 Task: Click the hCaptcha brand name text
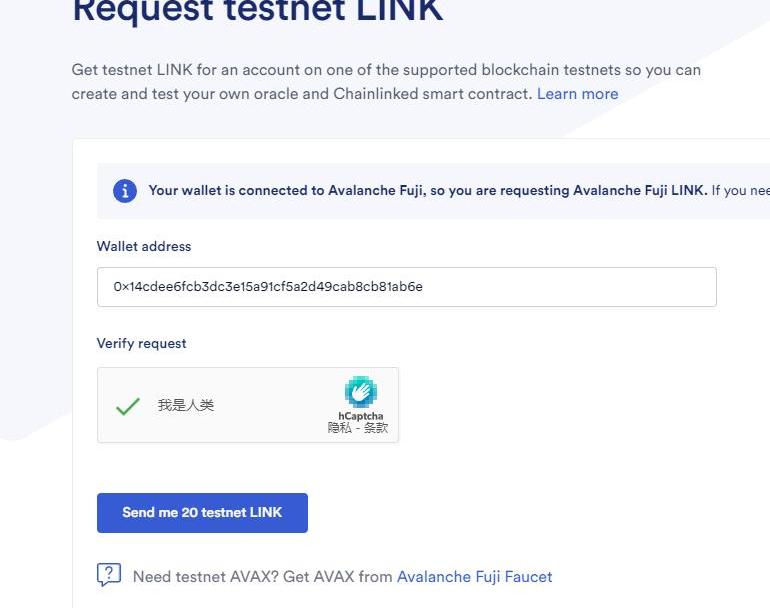click(x=360, y=416)
